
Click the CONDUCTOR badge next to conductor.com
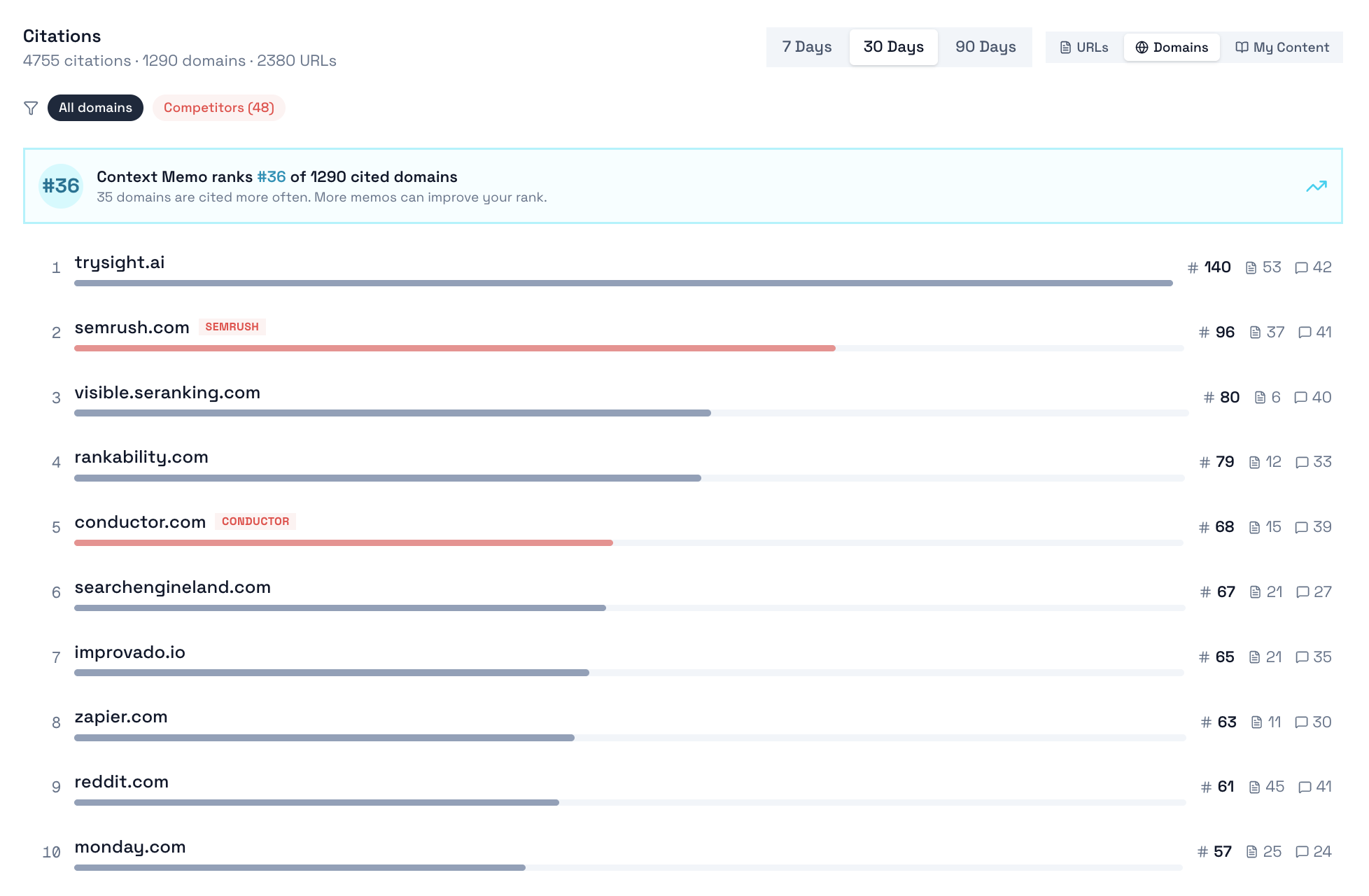(255, 521)
